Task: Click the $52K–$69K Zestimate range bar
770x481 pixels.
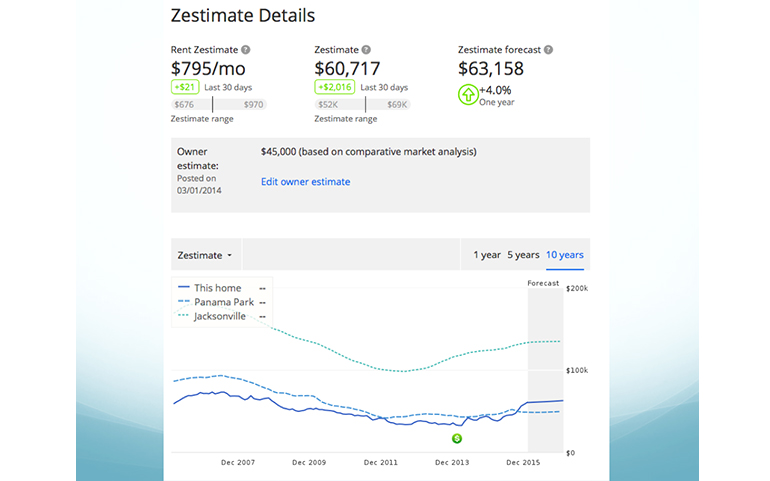Action: (x=361, y=104)
